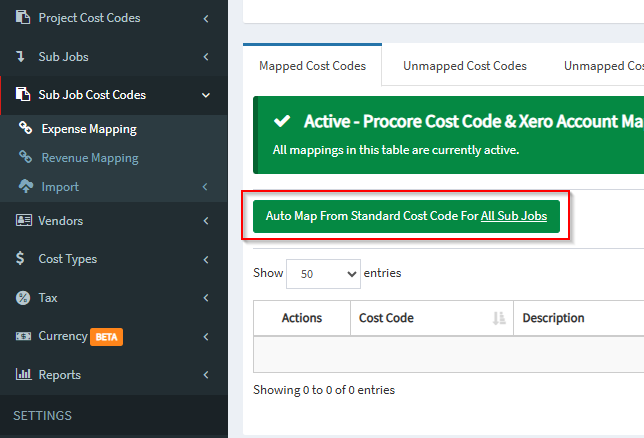Open the Import sidebar item
Screen dimensions: 644x438
tap(60, 187)
